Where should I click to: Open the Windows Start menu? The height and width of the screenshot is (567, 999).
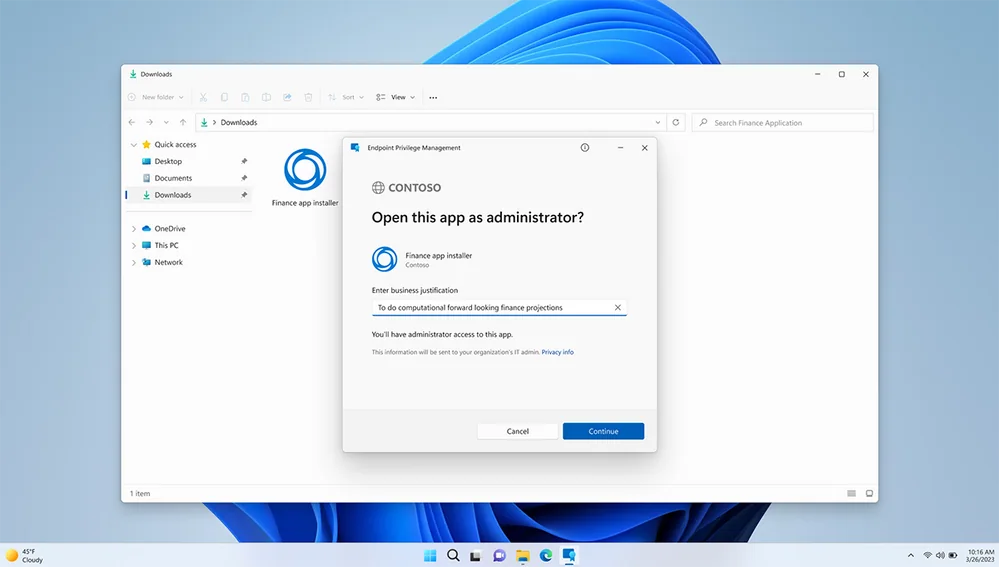click(430, 556)
